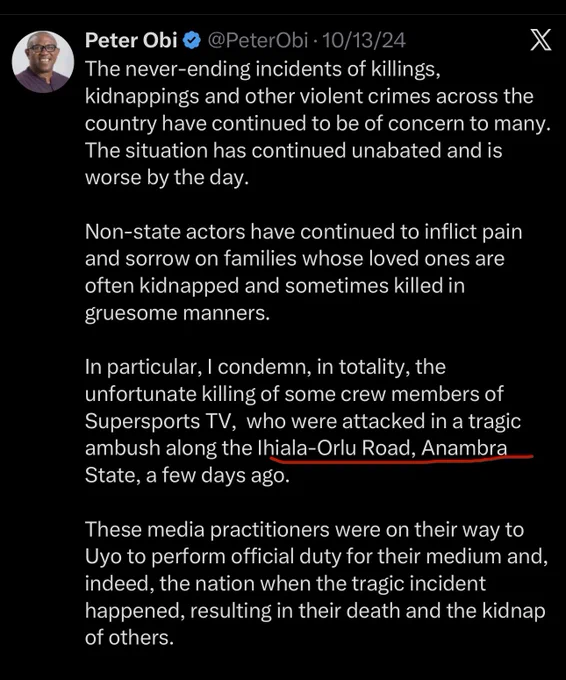Open the 10/13/24 post date
The image size is (566, 680).
(x=364, y=40)
